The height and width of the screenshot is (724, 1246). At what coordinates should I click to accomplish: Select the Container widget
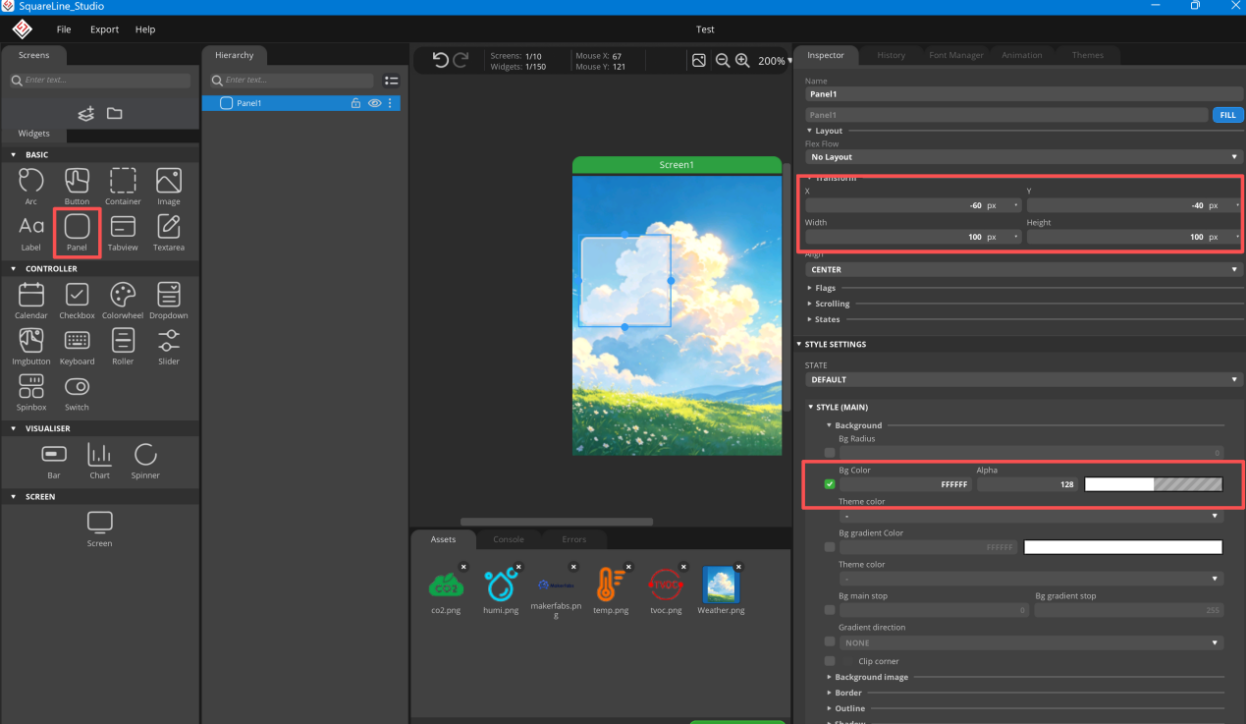coord(123,186)
